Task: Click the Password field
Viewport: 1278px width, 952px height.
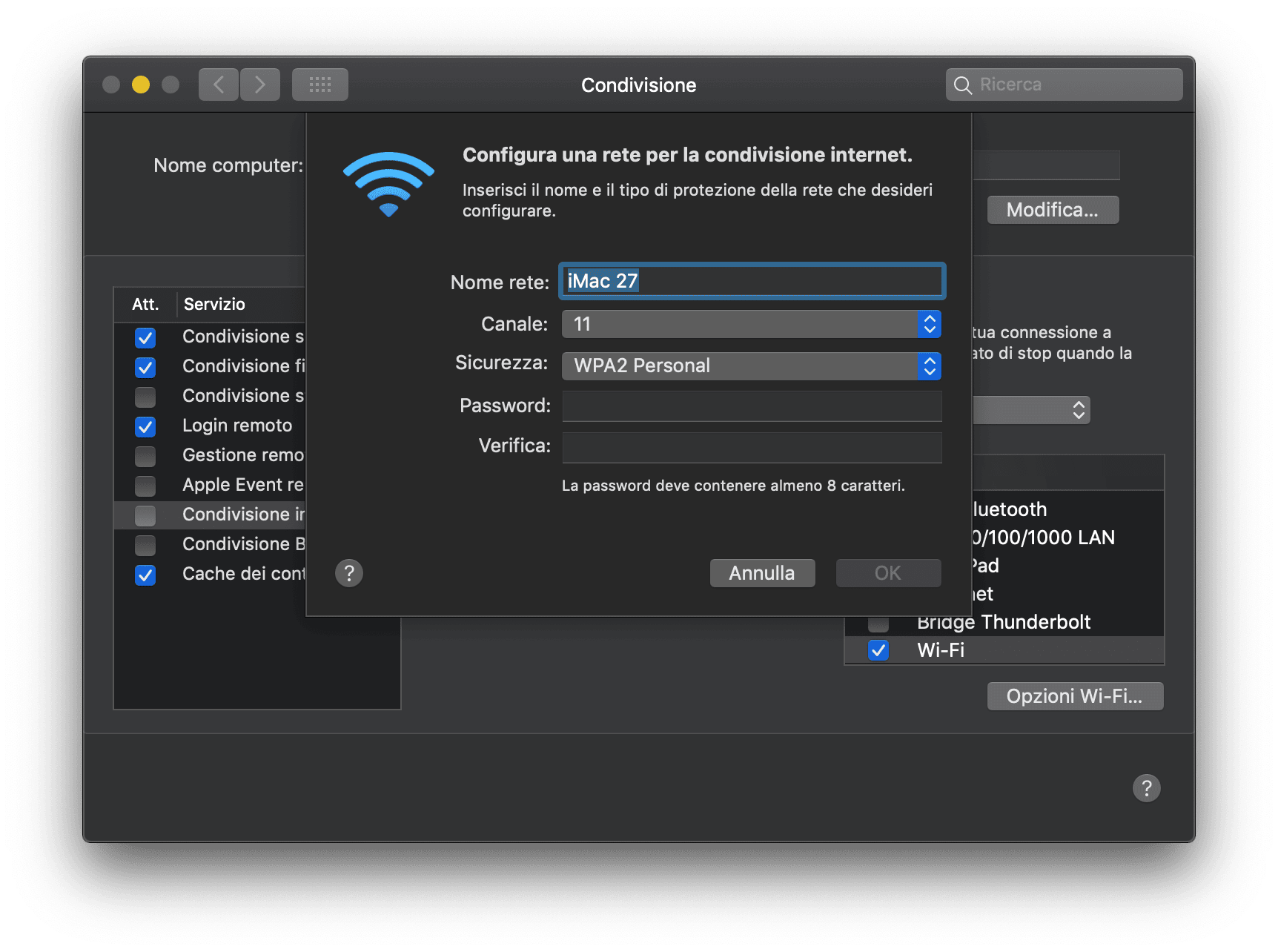Action: point(752,406)
